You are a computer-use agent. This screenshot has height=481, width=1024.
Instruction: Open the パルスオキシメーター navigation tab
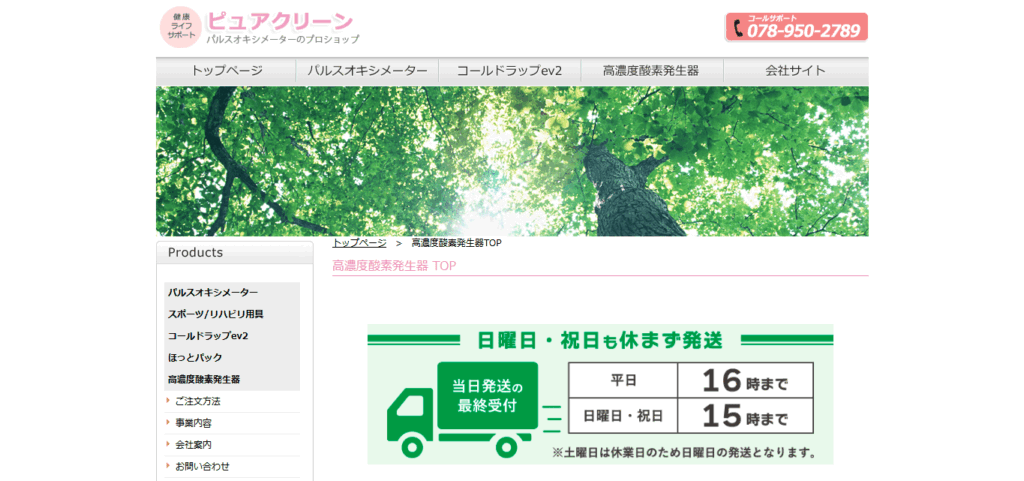tap(368, 71)
